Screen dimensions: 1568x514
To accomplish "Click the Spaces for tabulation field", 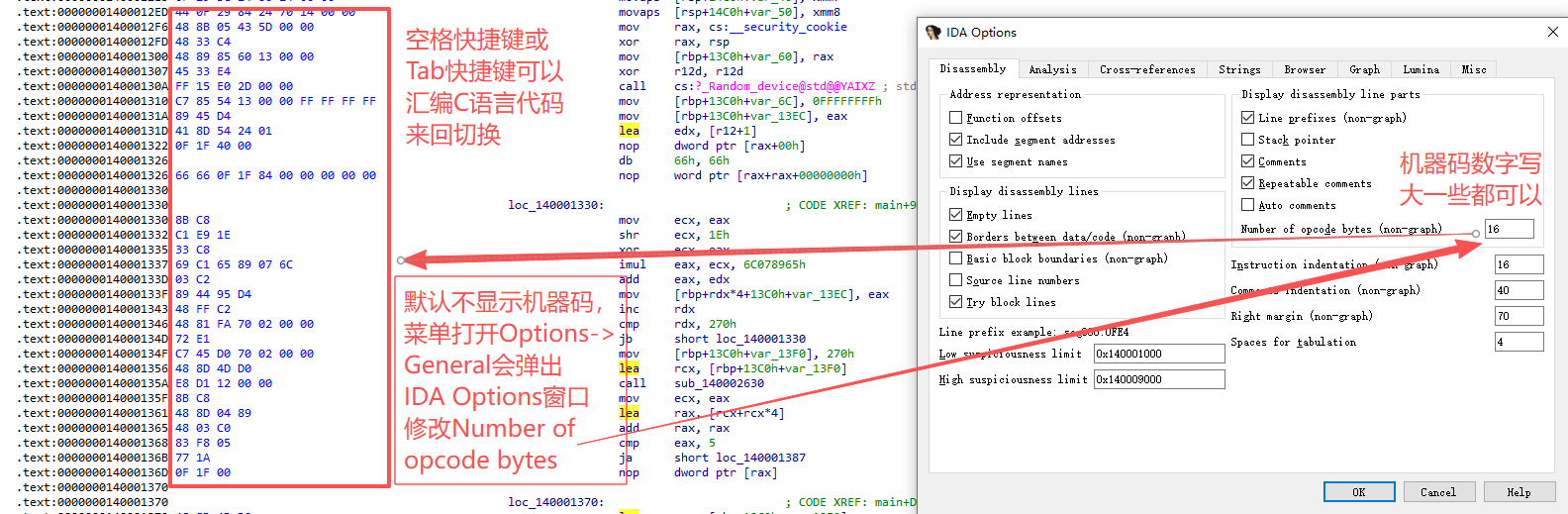I will pyautogui.click(x=1519, y=342).
